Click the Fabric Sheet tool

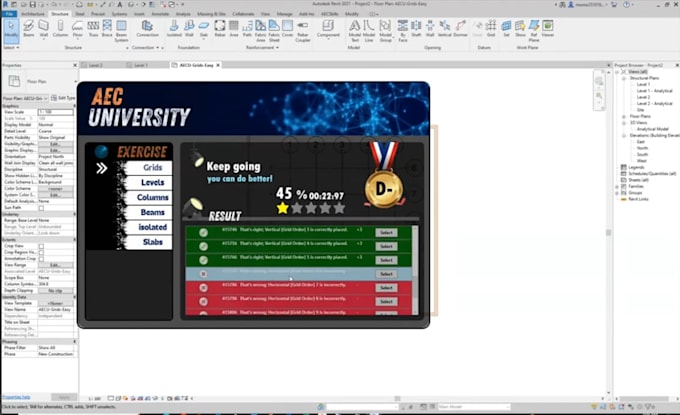click(274, 30)
